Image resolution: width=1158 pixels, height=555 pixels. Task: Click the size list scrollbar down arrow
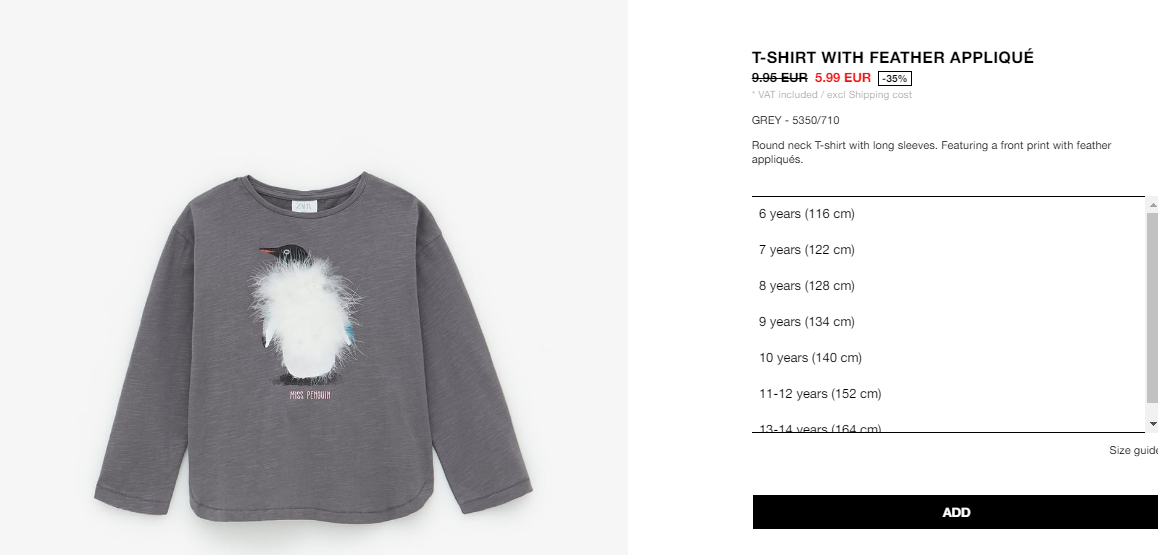[x=1152, y=424]
